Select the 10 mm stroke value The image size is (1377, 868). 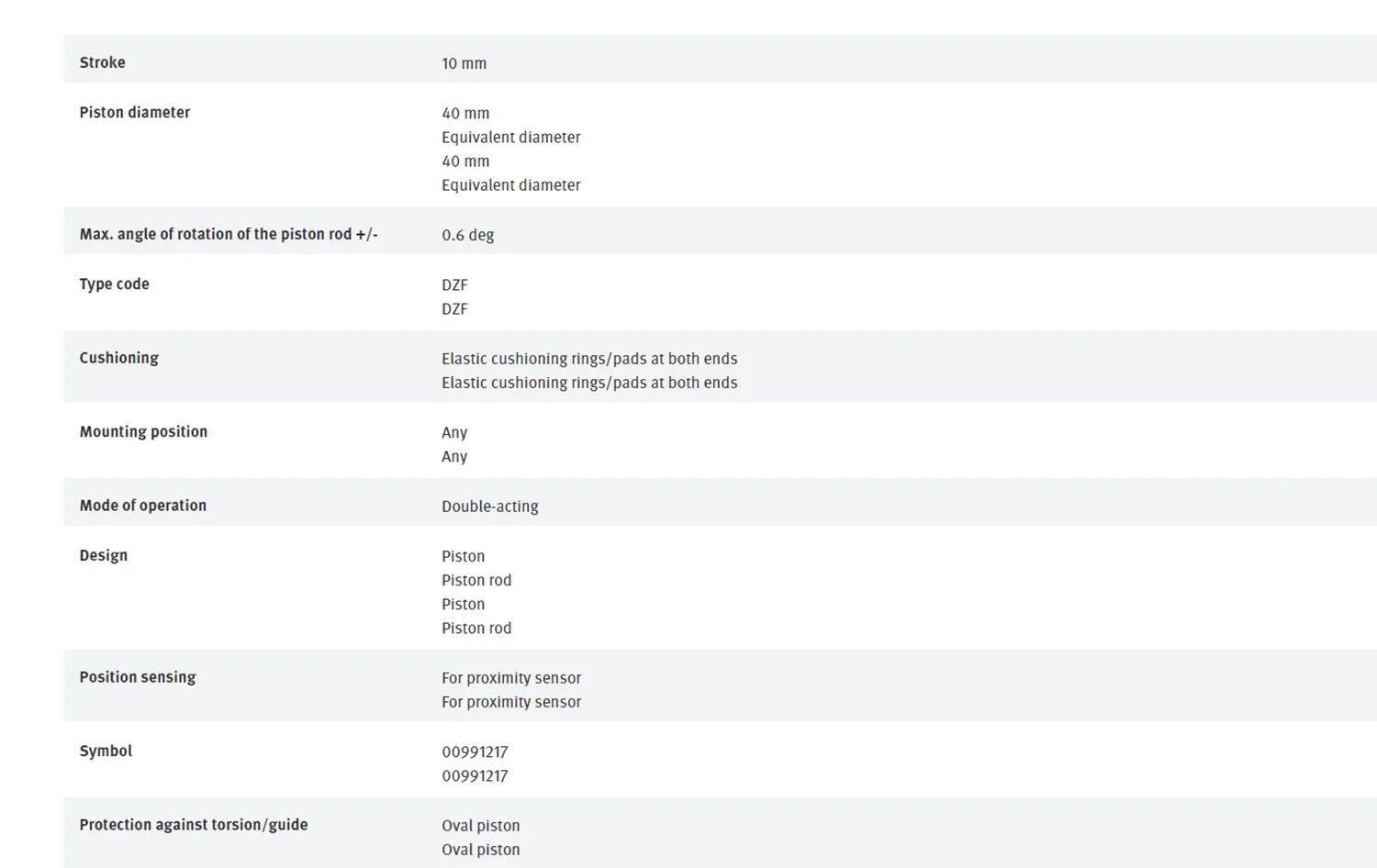[464, 63]
